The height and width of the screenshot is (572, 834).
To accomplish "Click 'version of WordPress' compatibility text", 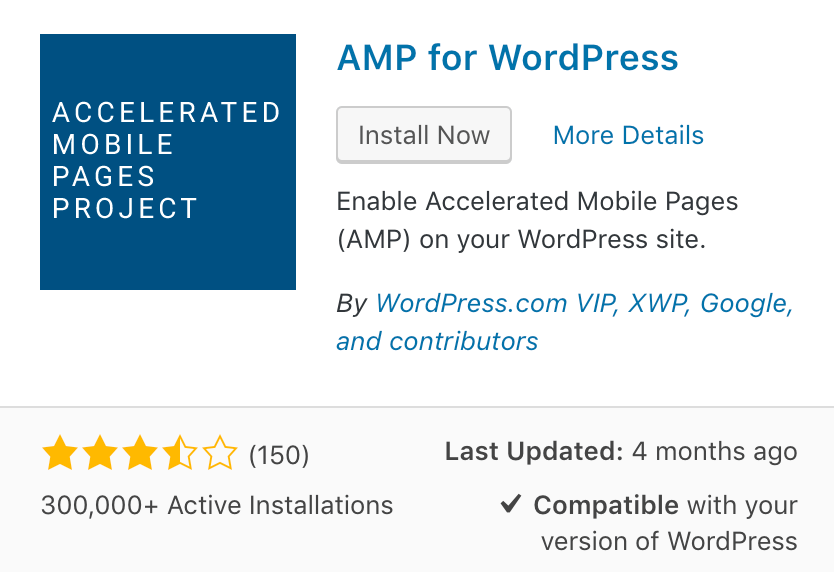I will click(669, 541).
